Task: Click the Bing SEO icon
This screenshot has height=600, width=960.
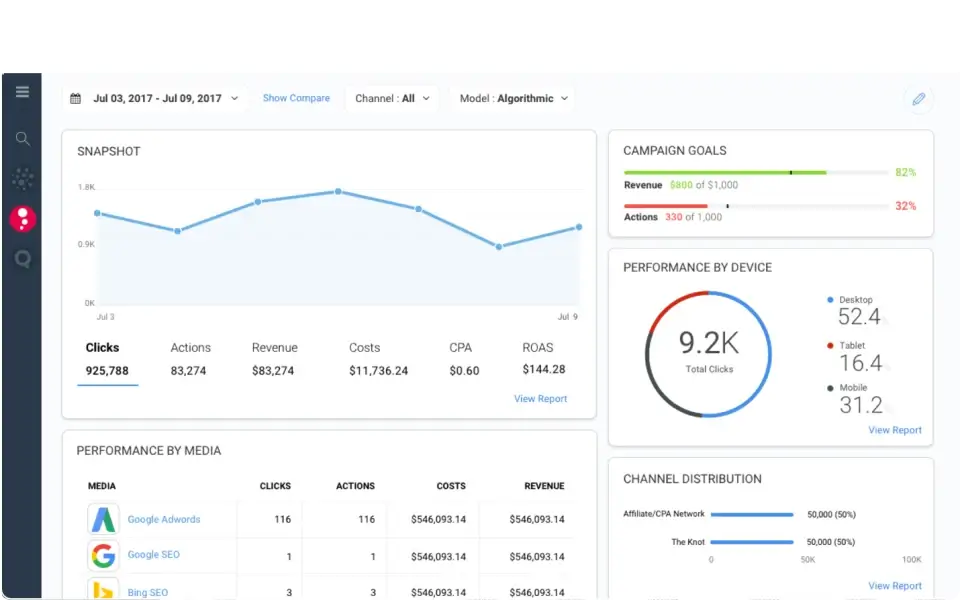Action: 103,591
